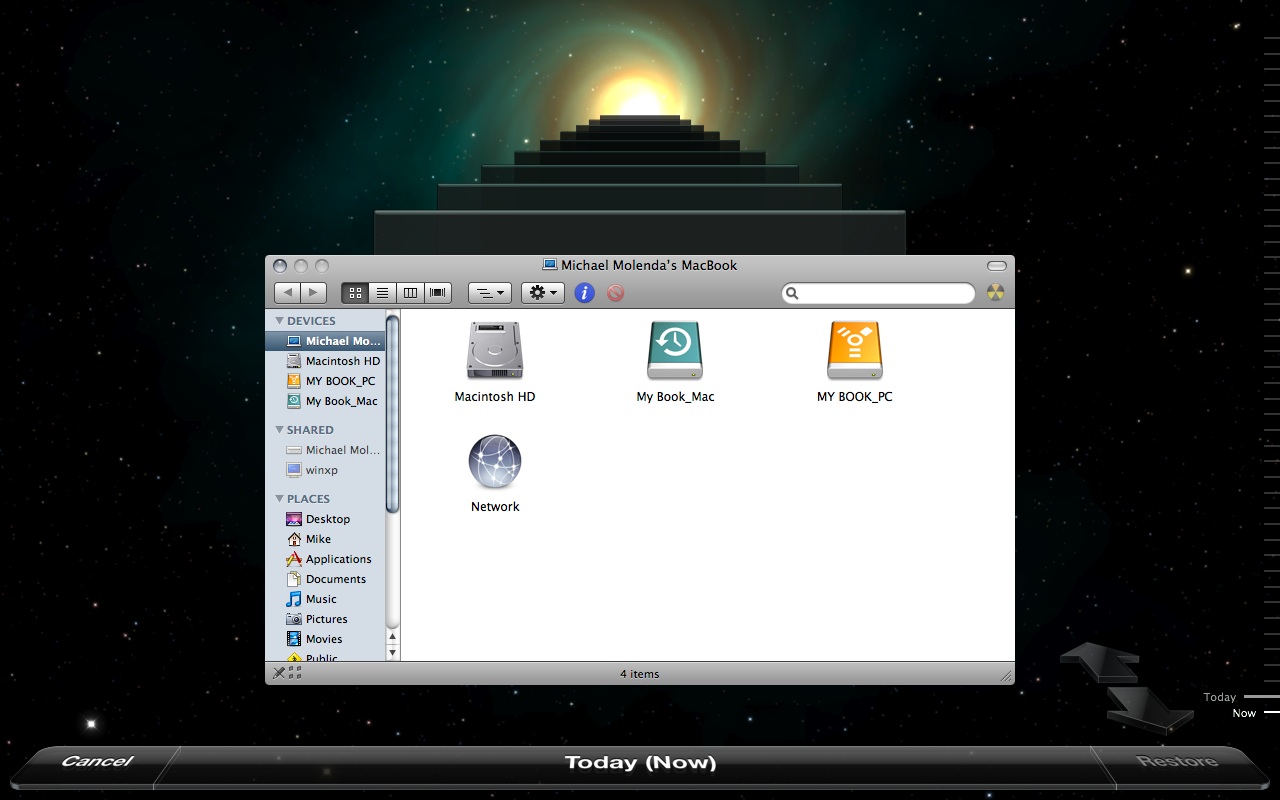Collapse the SHARED section
The image size is (1280, 800).
pos(280,430)
